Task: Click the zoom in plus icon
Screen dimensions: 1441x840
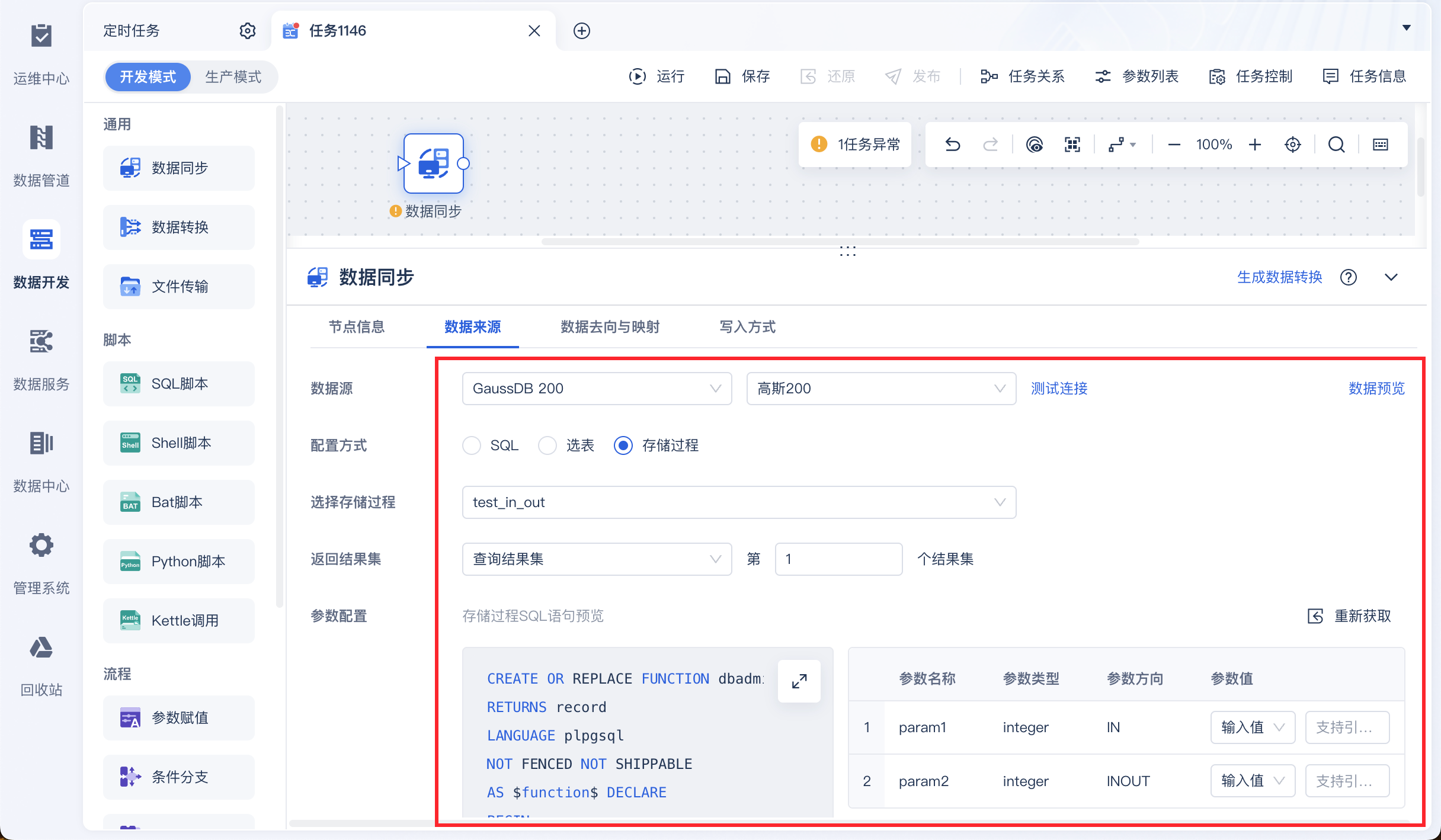Action: [x=1254, y=145]
